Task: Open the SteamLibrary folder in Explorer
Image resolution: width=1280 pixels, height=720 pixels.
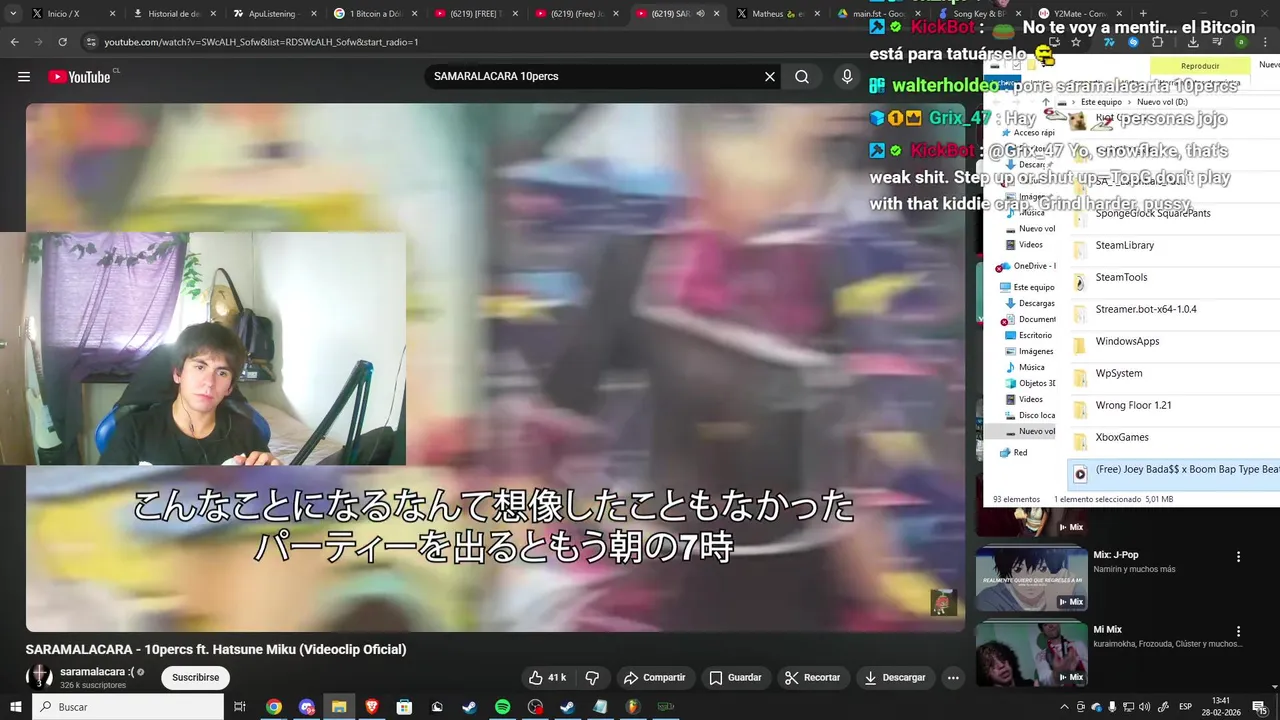Action: tap(1124, 245)
